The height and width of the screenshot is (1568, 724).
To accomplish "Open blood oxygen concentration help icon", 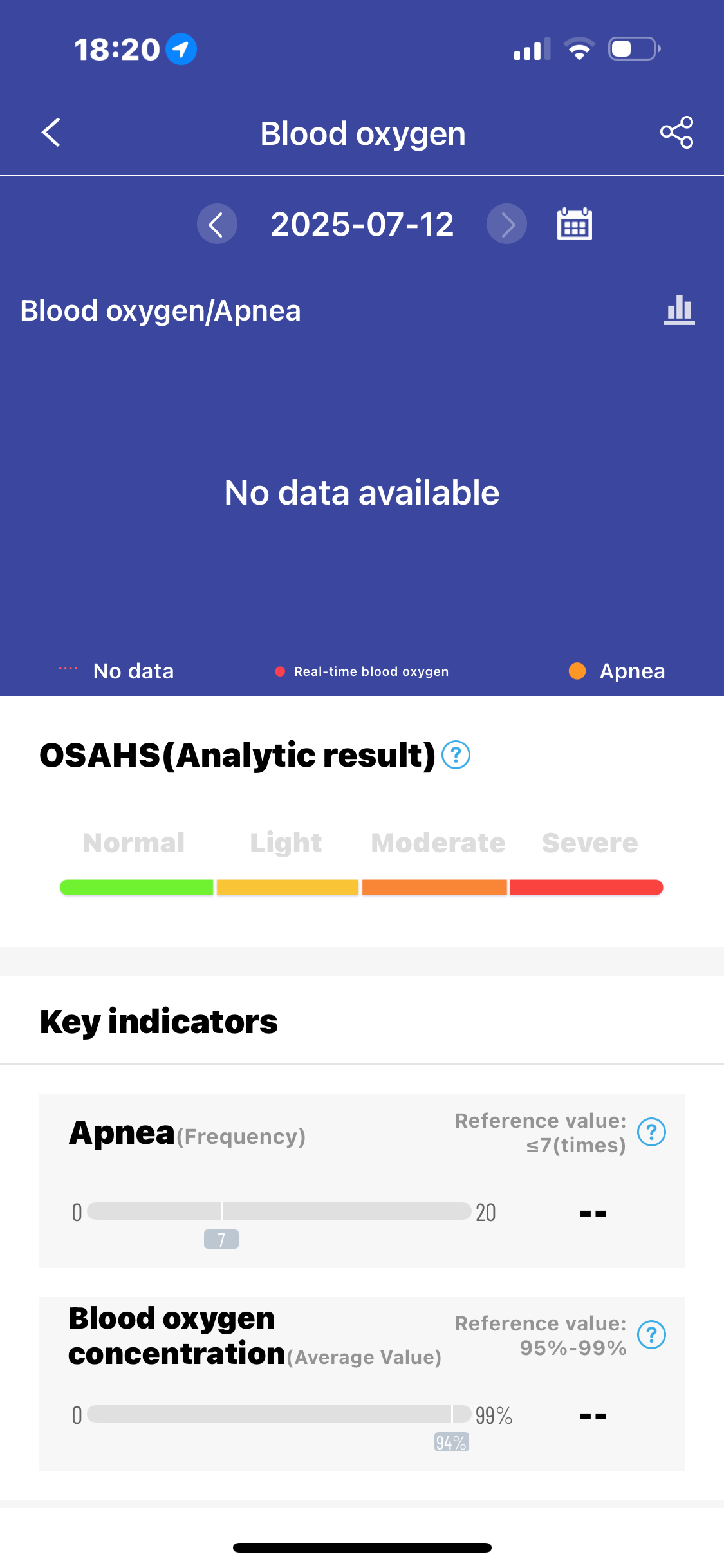I will tap(651, 1335).
